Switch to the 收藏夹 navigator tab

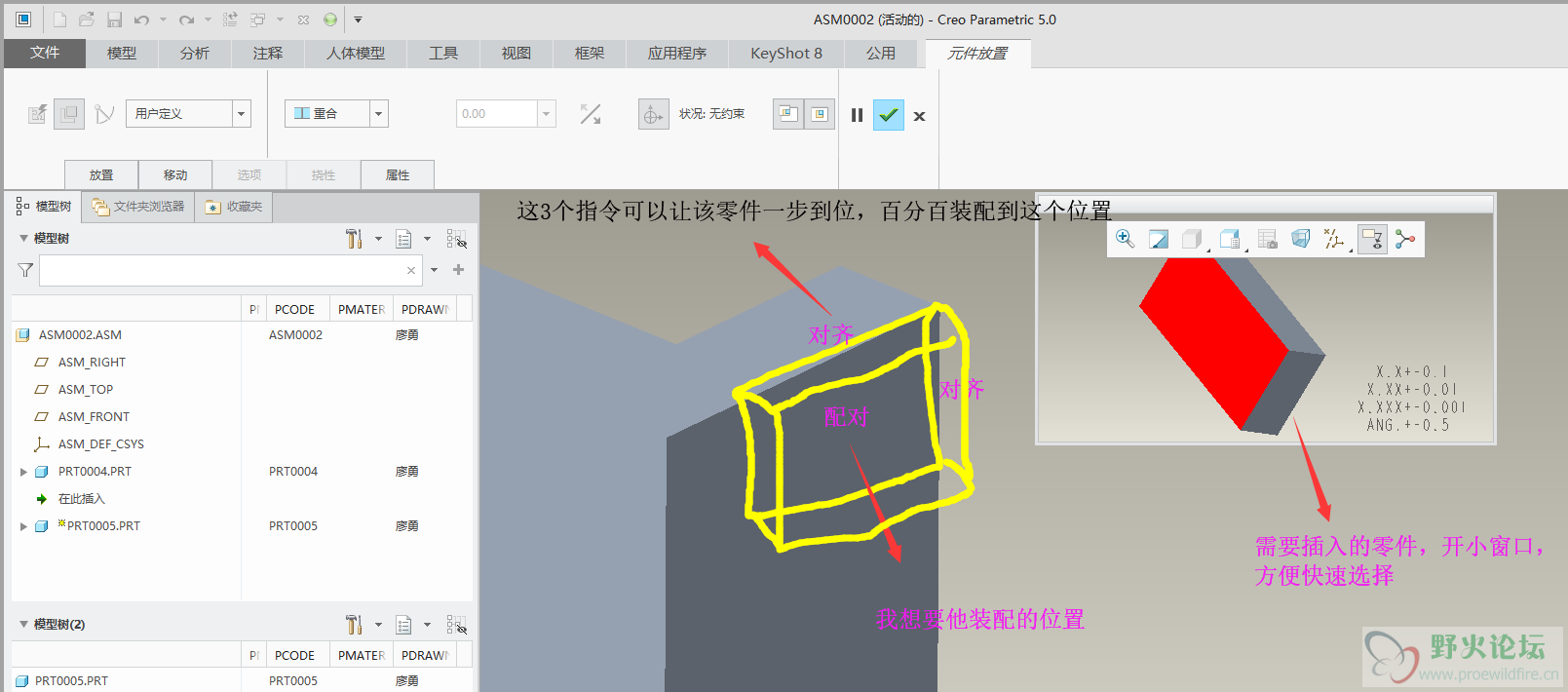234,207
